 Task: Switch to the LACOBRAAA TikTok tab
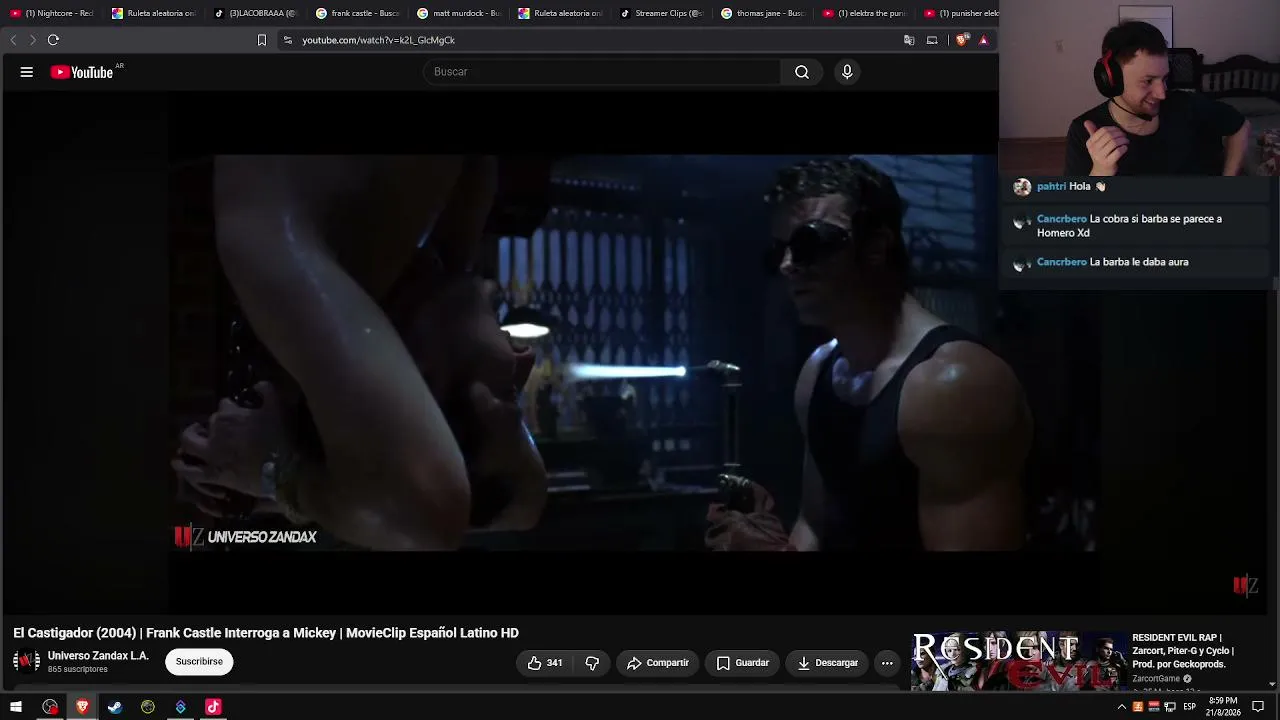[x=256, y=13]
